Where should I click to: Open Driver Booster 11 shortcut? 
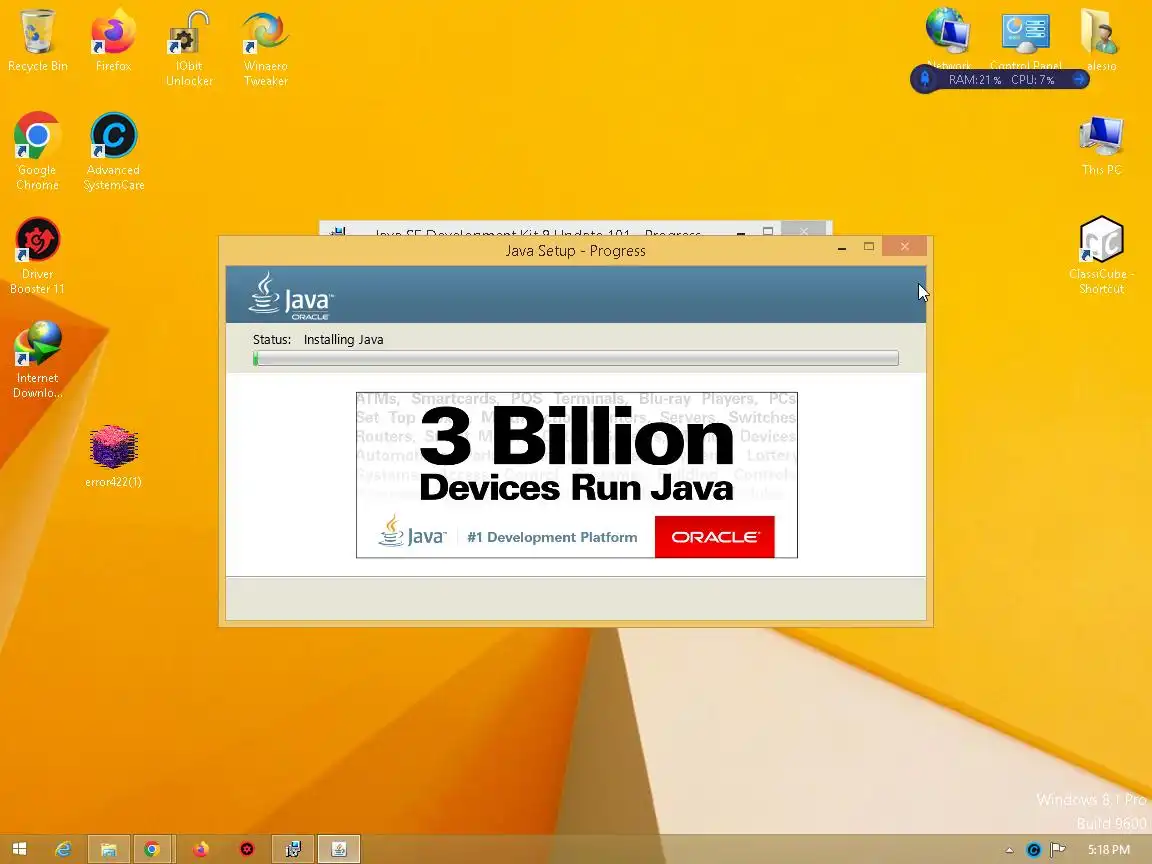[37, 255]
